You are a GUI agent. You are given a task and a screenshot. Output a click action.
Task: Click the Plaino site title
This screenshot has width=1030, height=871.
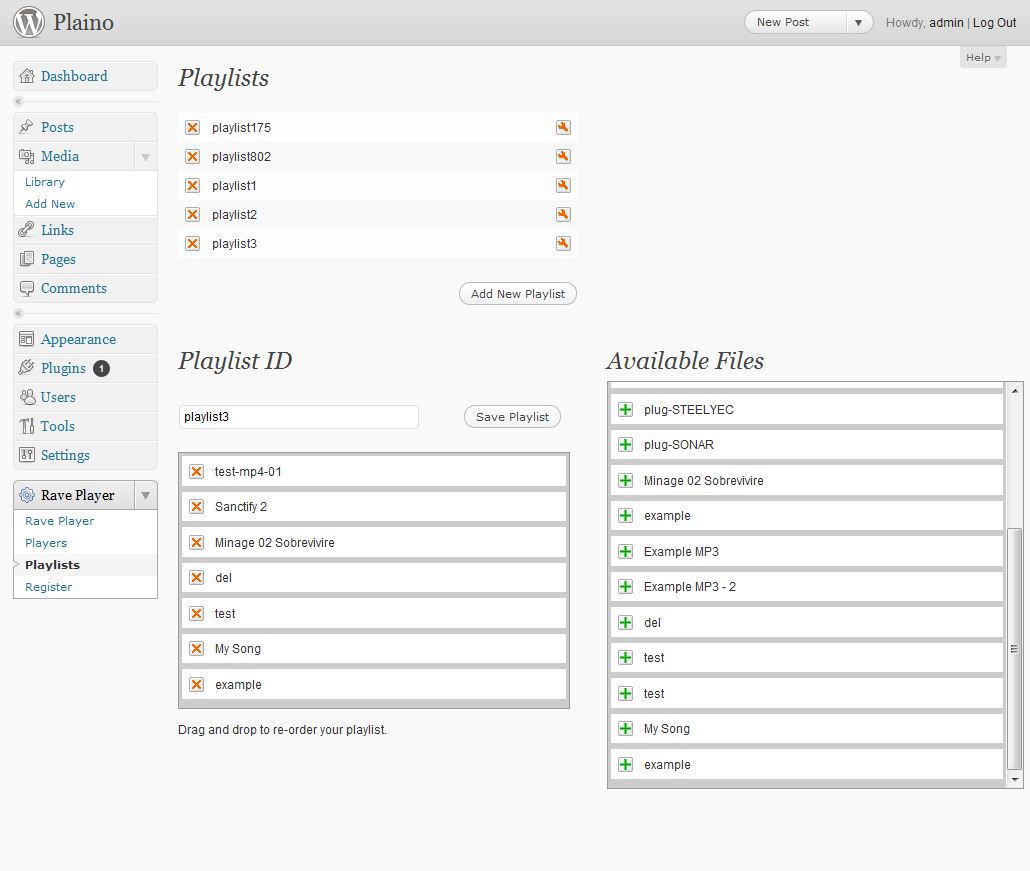(x=83, y=22)
